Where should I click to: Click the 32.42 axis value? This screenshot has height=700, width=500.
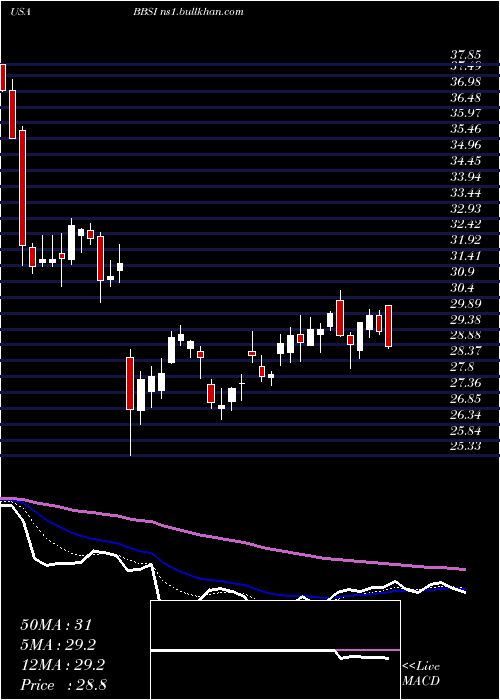[466, 224]
